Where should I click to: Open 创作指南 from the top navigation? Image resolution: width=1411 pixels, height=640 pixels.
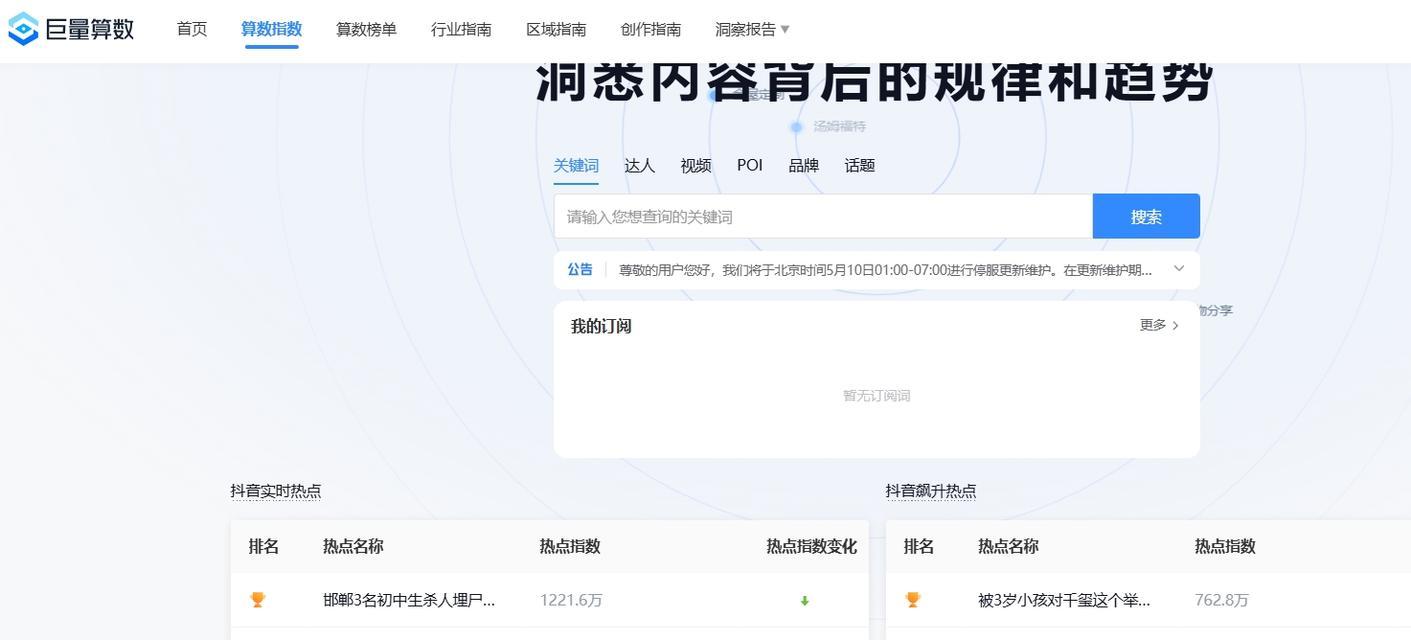[651, 29]
